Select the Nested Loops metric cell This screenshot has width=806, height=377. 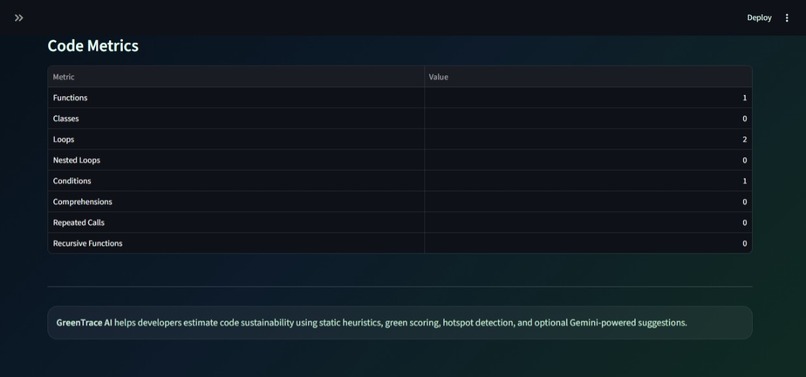pos(236,160)
